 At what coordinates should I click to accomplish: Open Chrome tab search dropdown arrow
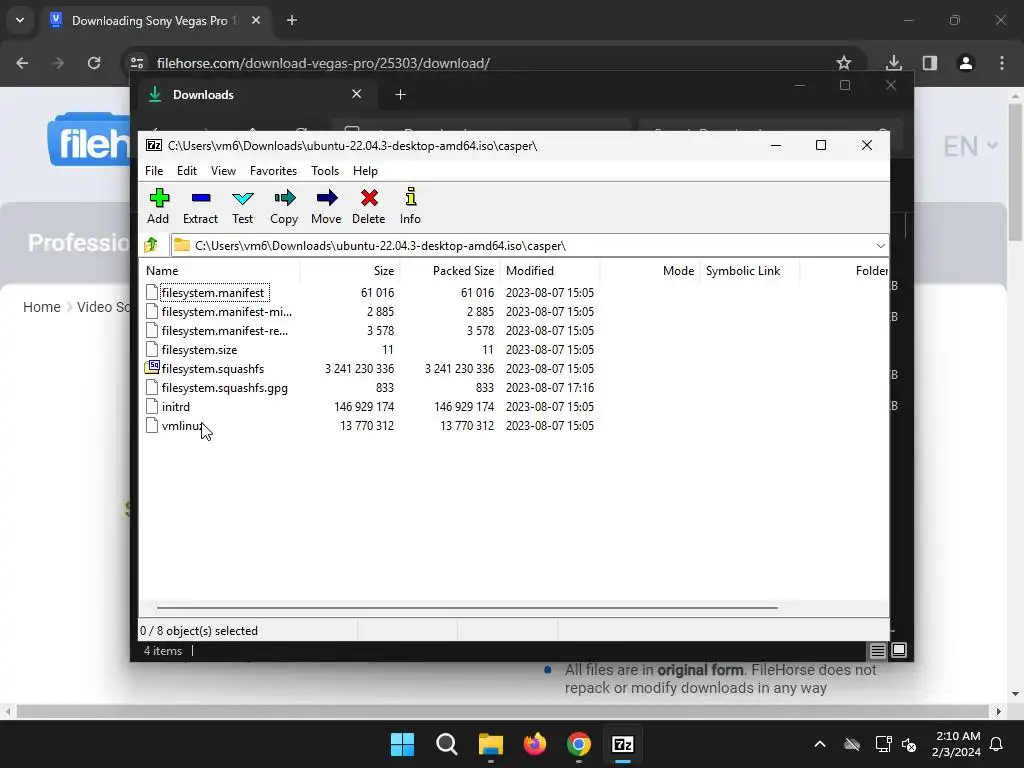click(20, 20)
